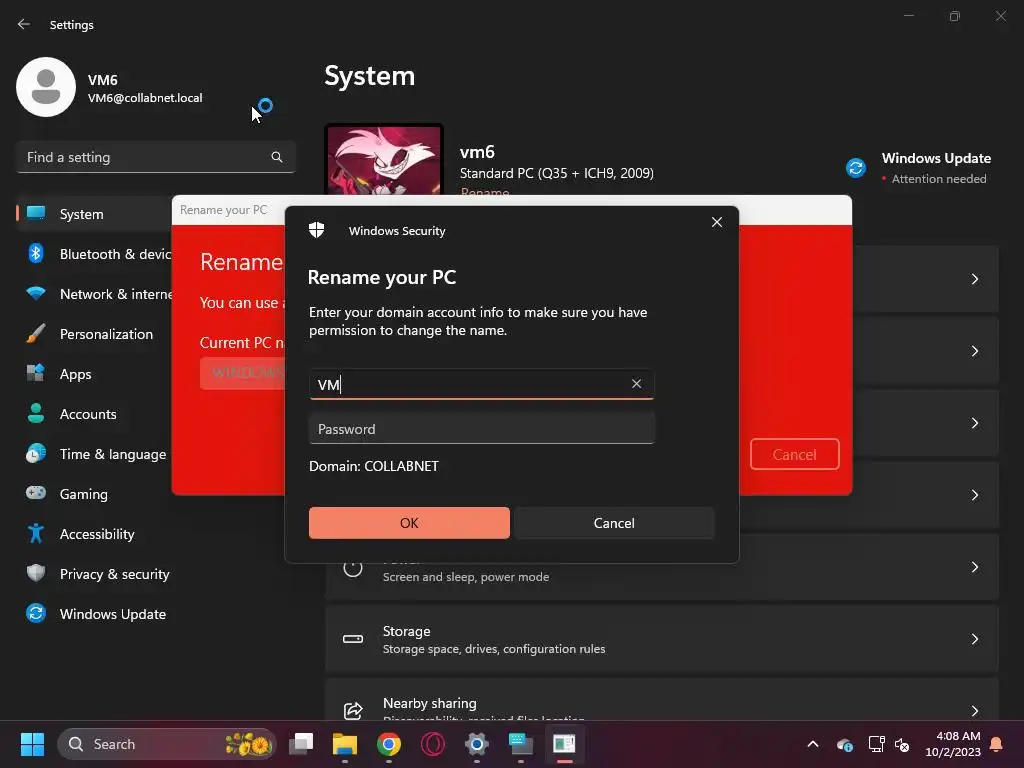Screen dimensions: 1024x768
Task: Select System in the sidebar
Action: pyautogui.click(x=95, y=214)
